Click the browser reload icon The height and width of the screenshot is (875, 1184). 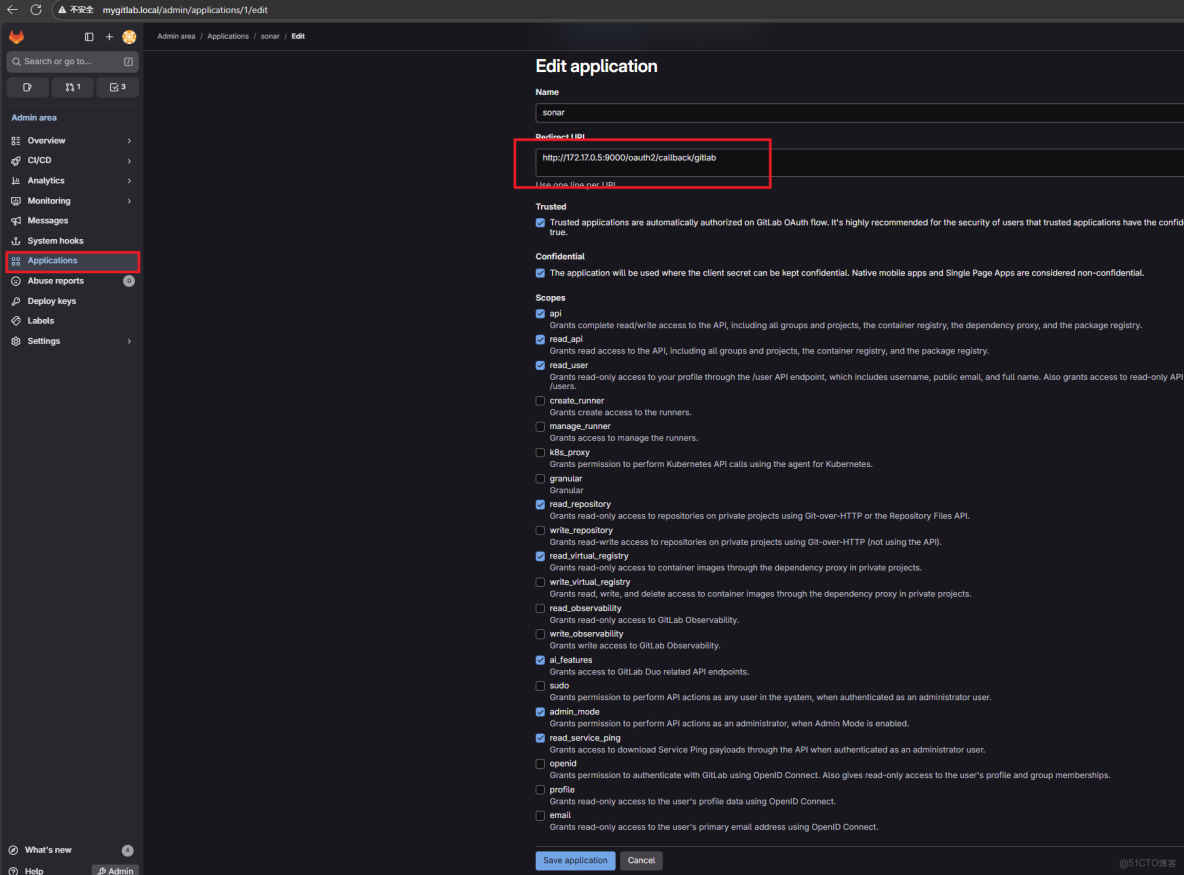tap(36, 11)
